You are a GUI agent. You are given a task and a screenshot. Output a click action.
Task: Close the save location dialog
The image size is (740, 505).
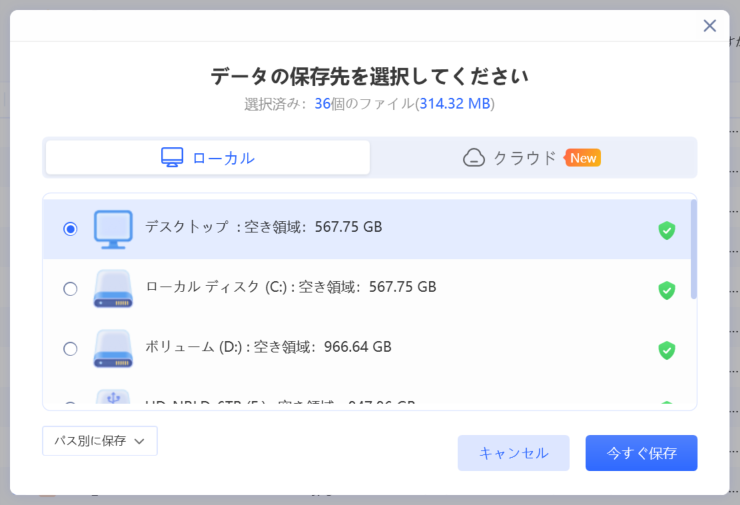(710, 26)
